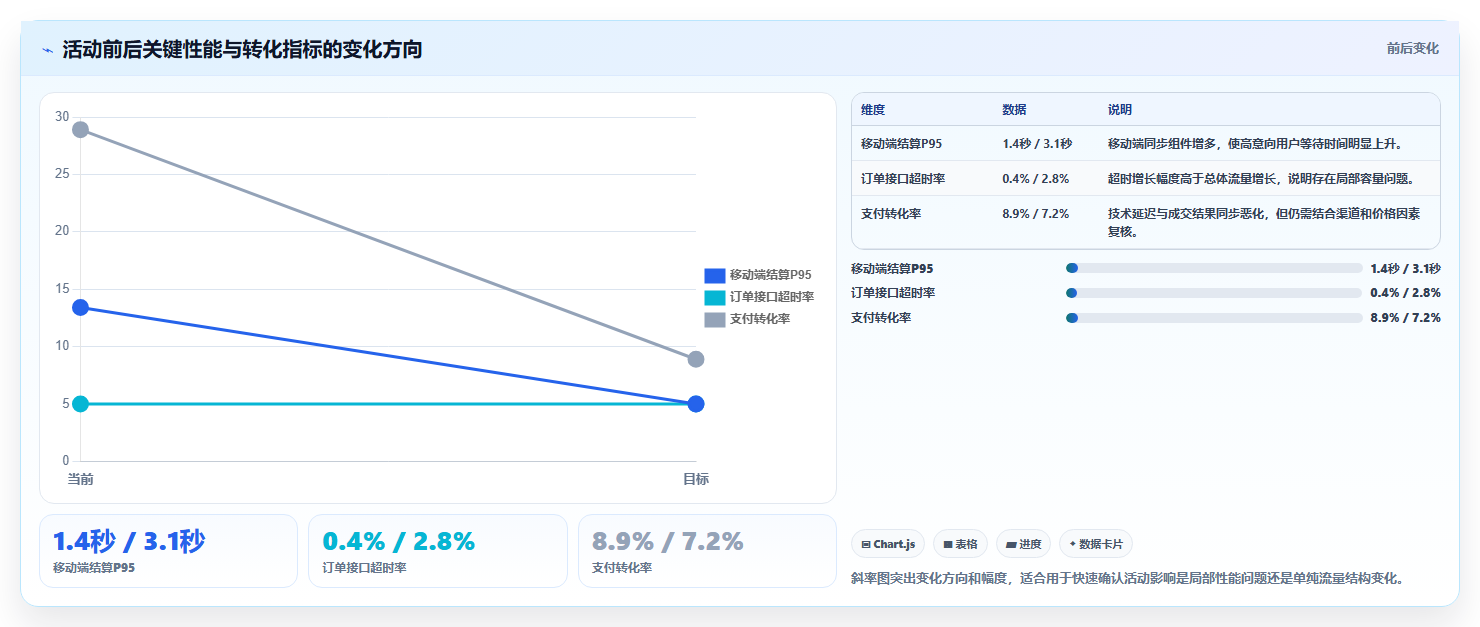
Task: Select the 数据卡片 chip
Action: click(1095, 544)
